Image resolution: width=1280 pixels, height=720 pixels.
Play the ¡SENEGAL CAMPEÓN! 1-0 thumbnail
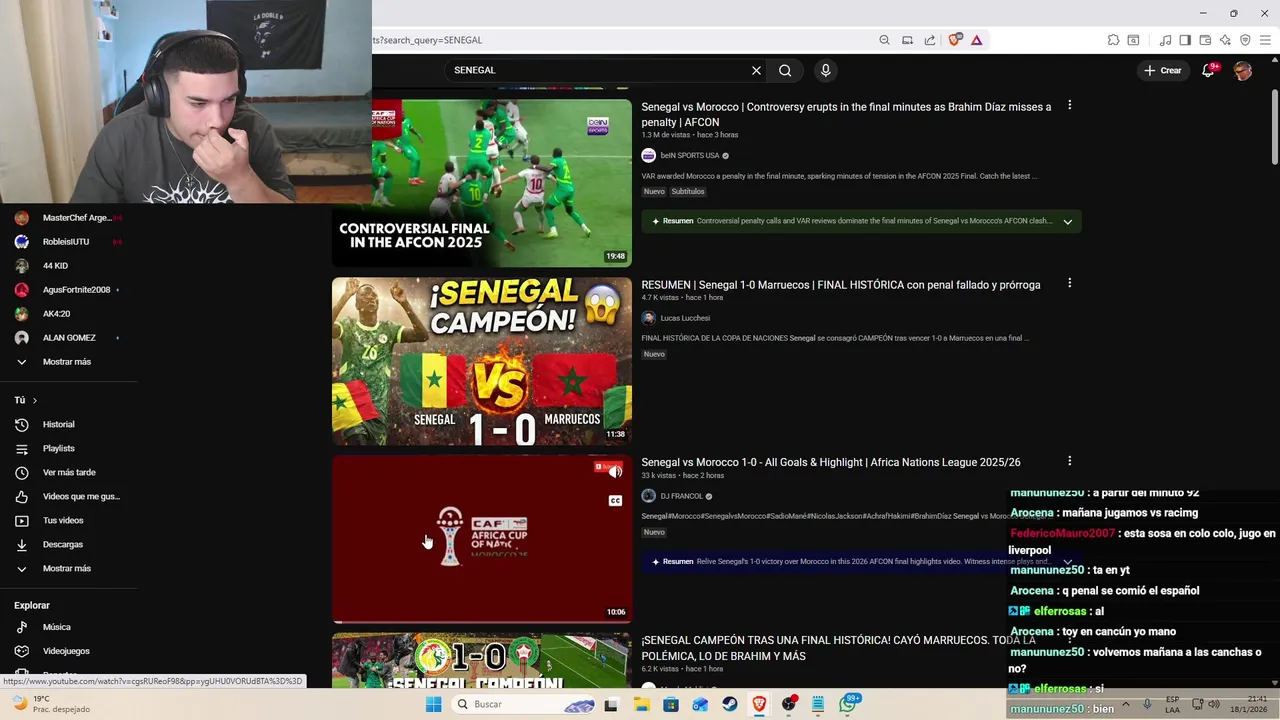pyautogui.click(x=482, y=361)
